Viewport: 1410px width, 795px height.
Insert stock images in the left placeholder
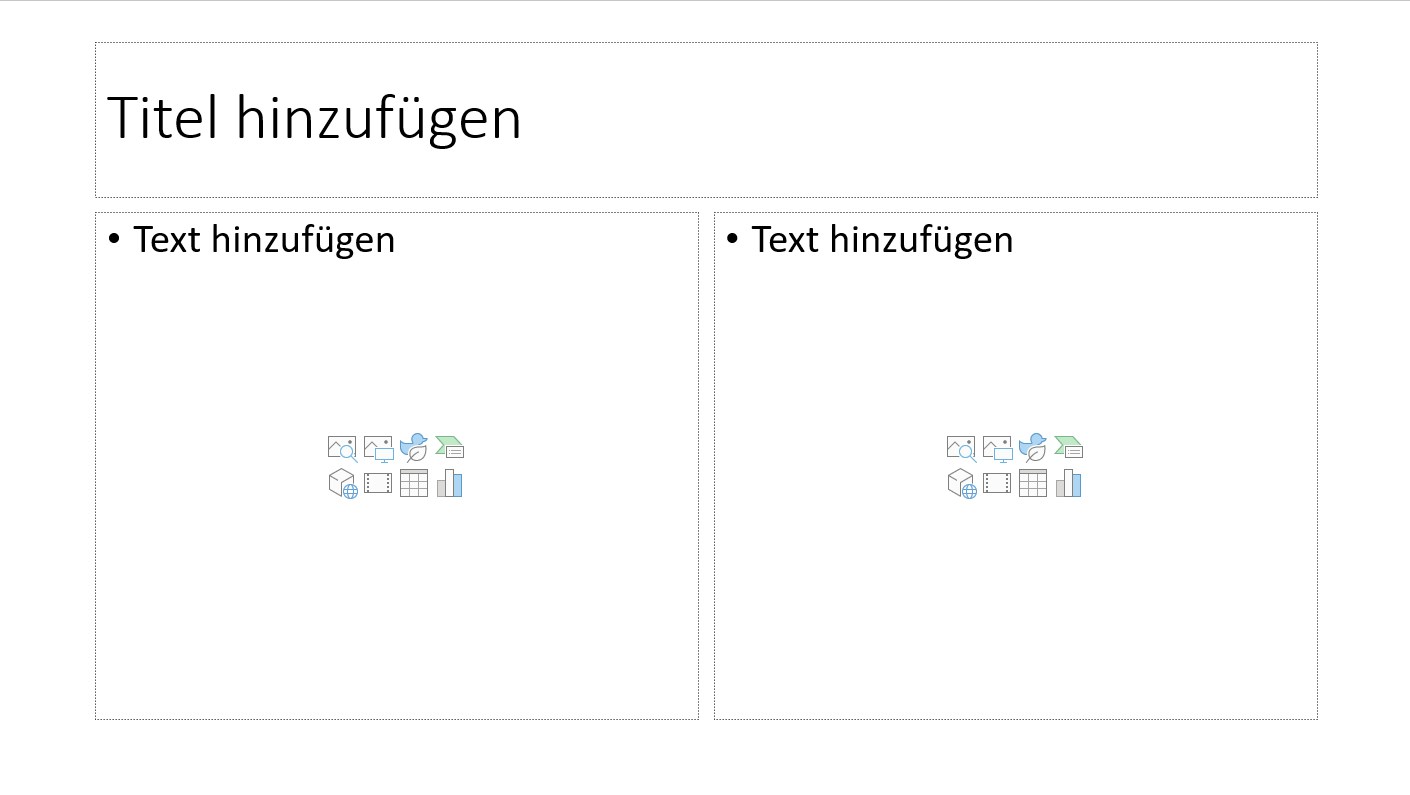click(x=341, y=447)
